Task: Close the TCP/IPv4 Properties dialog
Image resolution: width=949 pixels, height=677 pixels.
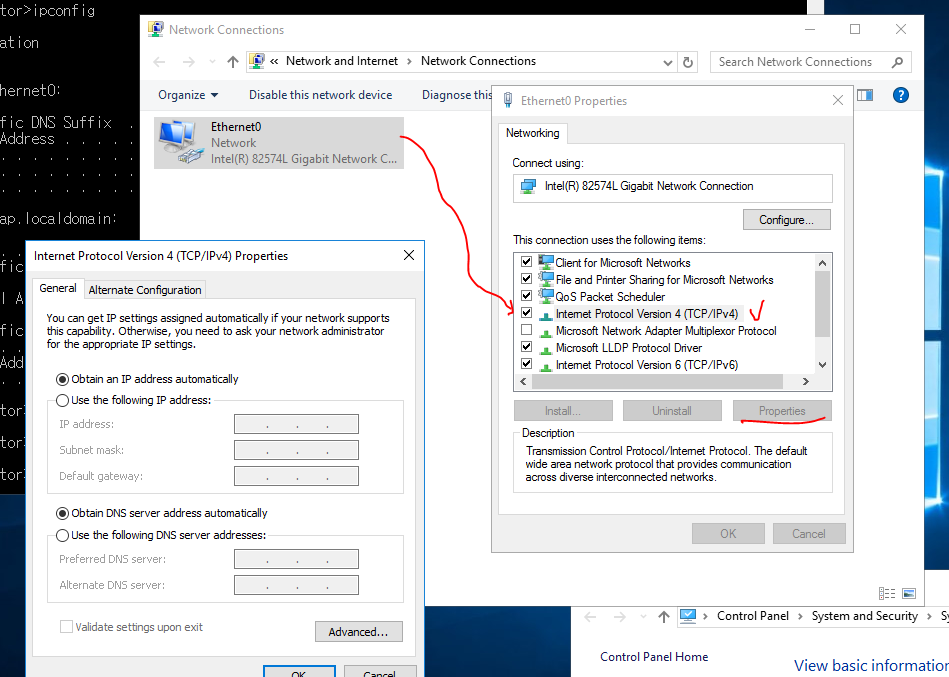Action: pos(409,255)
